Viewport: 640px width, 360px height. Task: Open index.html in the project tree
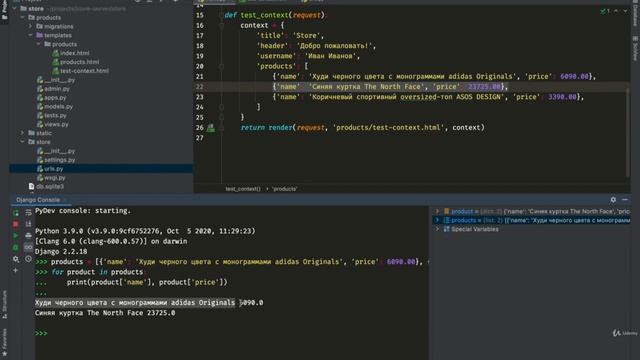coord(75,53)
